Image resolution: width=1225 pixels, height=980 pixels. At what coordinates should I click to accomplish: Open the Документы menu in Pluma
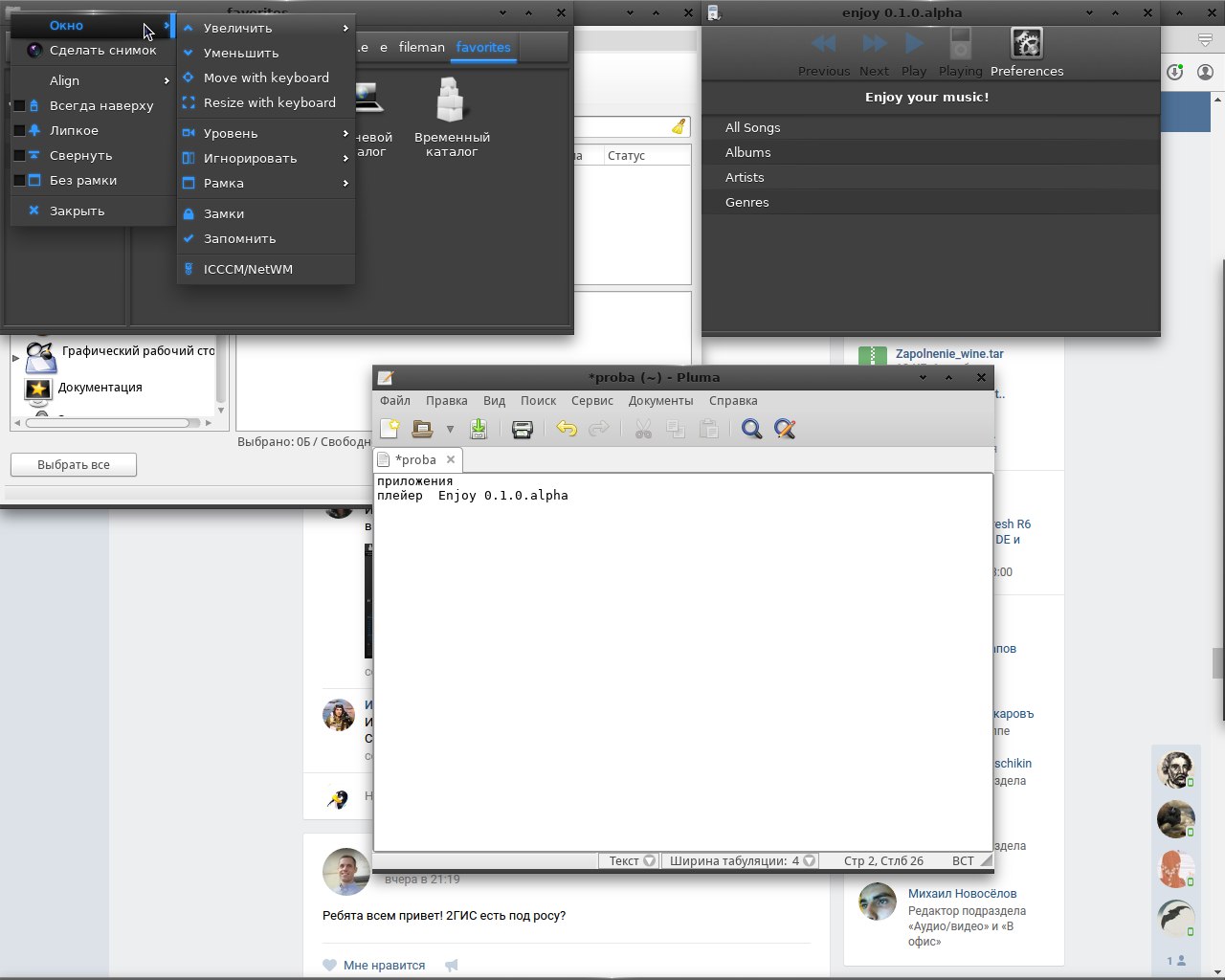[661, 401]
